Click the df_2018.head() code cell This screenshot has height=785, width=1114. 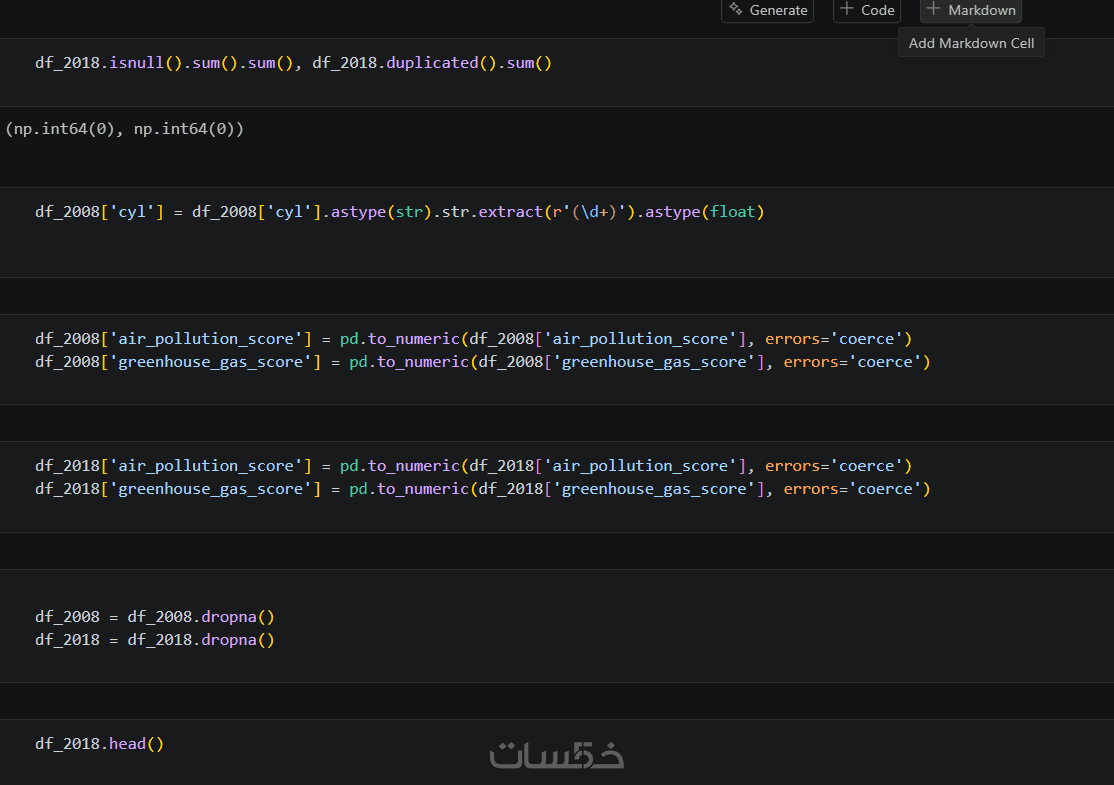[557, 752]
